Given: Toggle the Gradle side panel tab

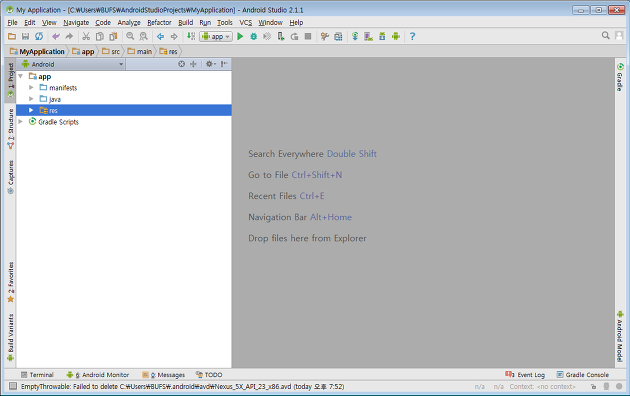Looking at the screenshot, I should pyautogui.click(x=620, y=78).
